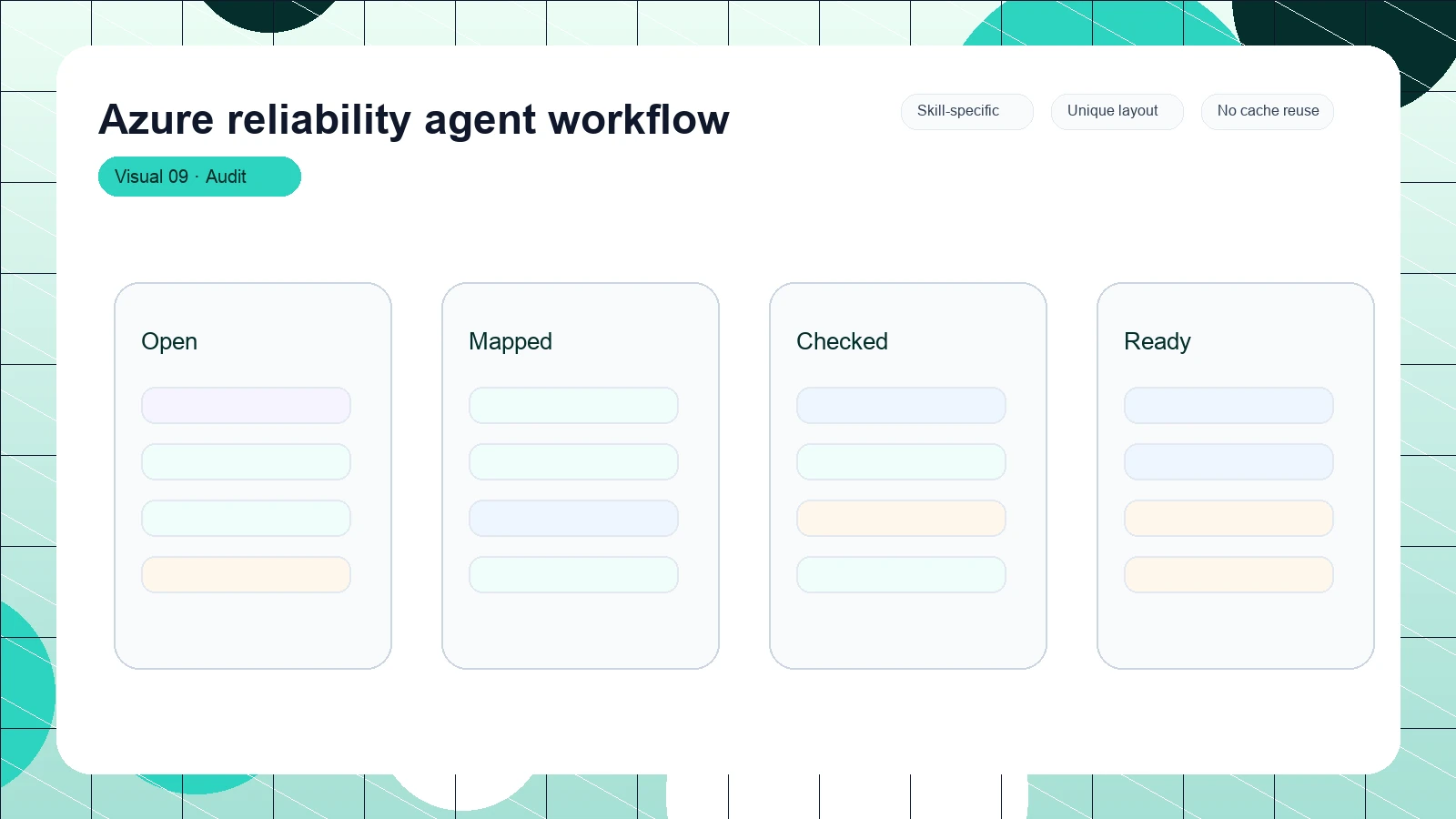Select the Checked column header
The image size is (1456, 819).
(842, 341)
